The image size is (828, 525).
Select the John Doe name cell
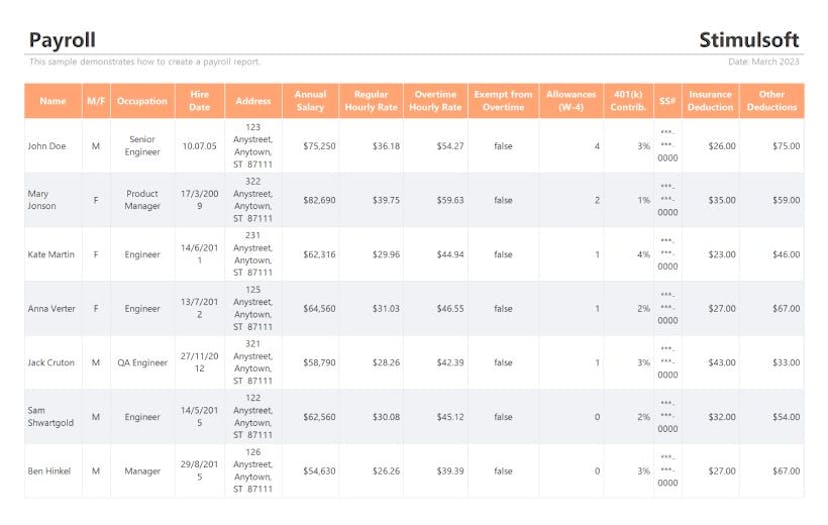(x=47, y=146)
